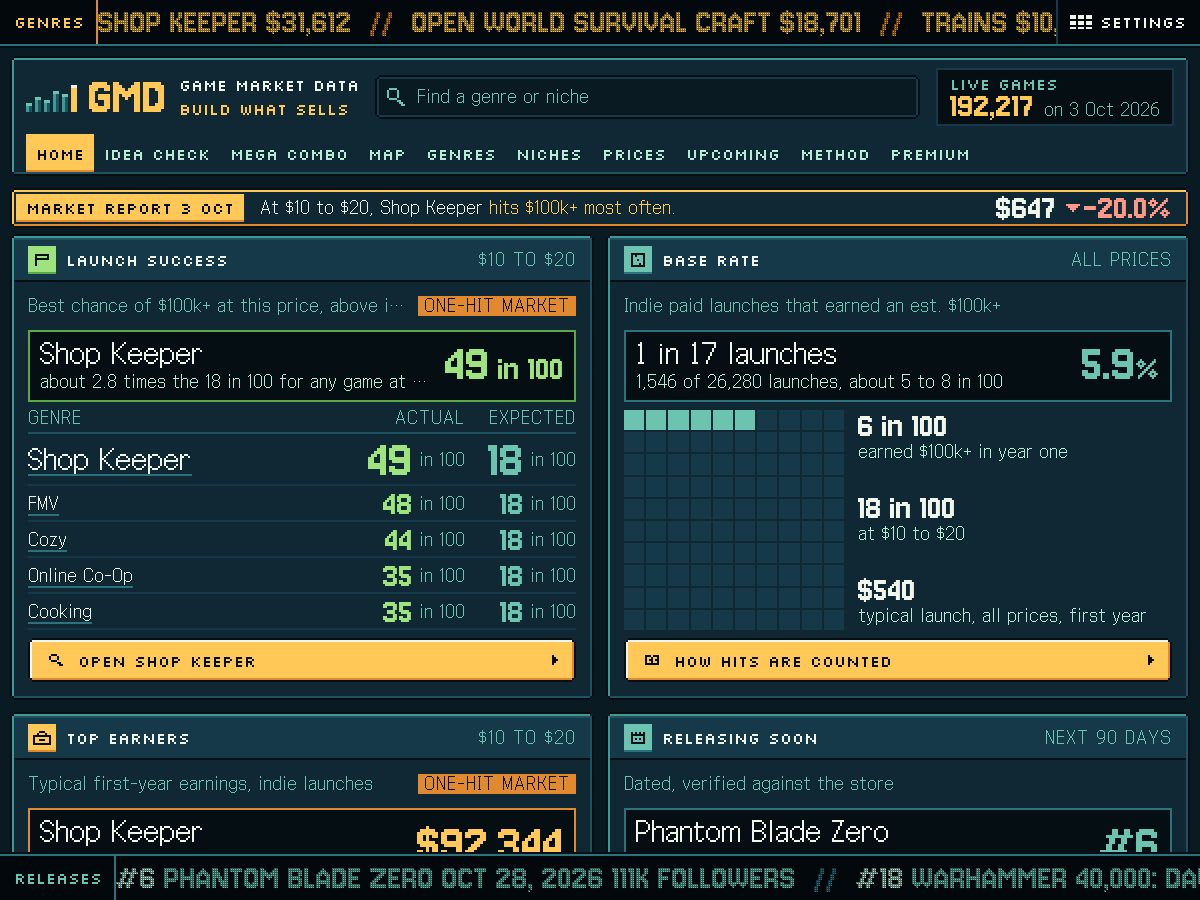Click '6 in 100' year one stat
Viewport: 1200px width, 900px height.
click(x=902, y=427)
